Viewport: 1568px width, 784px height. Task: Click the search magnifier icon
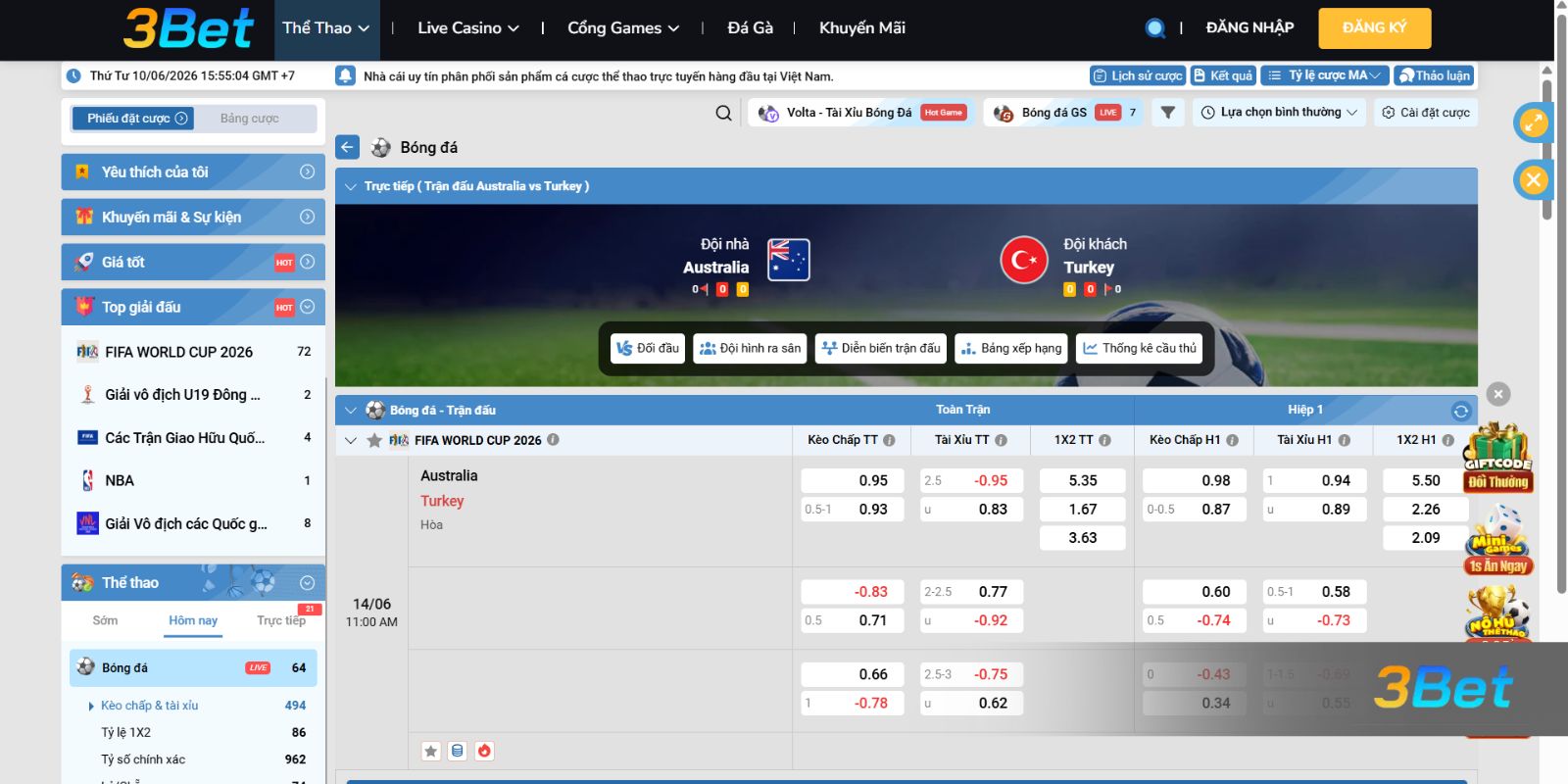723,113
